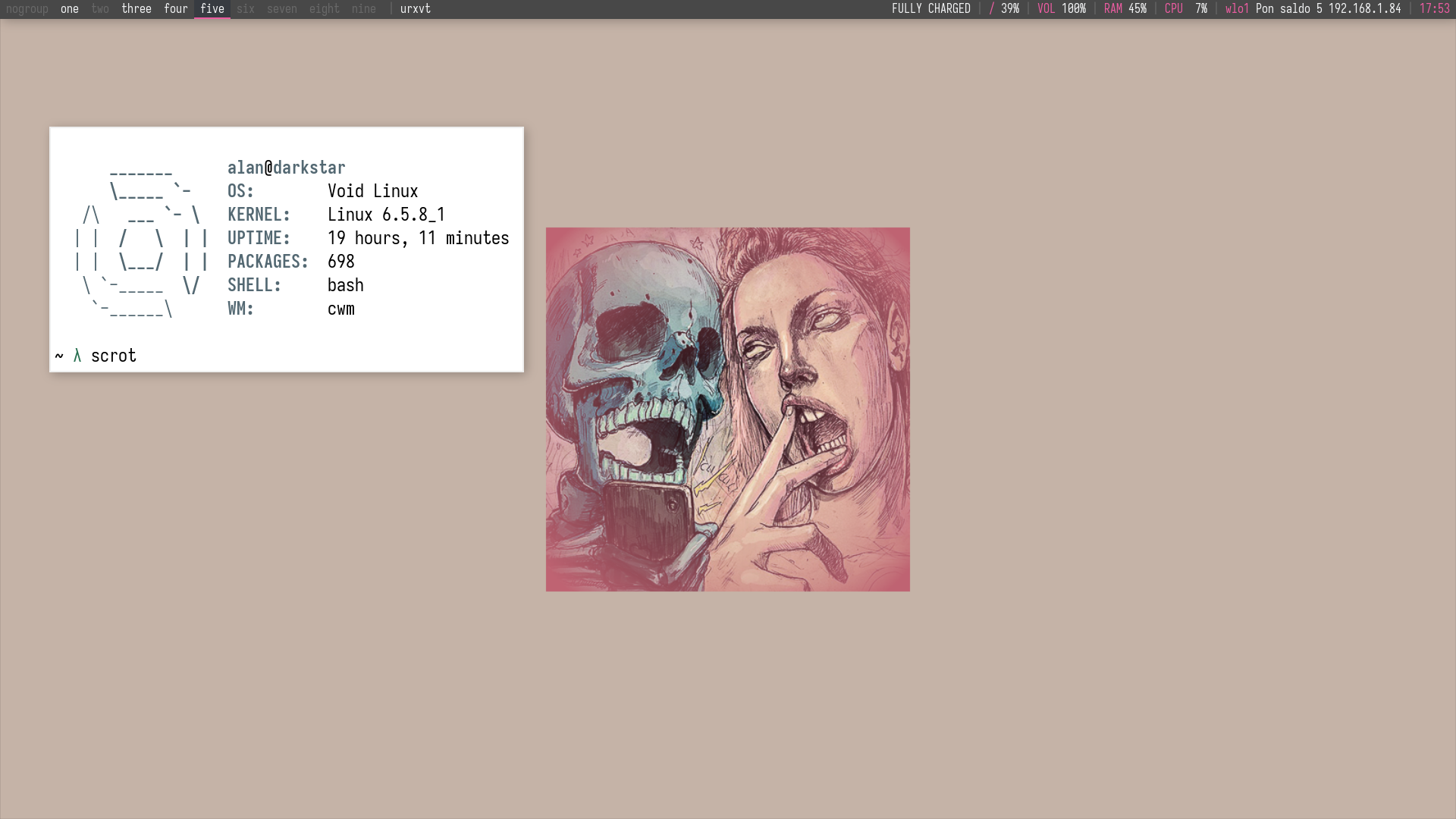Click the skull and woman artwork image

coord(728,409)
